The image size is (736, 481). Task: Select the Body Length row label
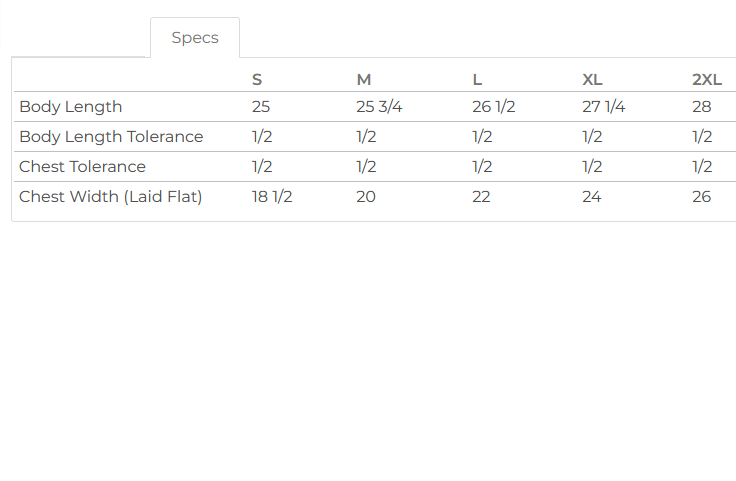coord(71,107)
